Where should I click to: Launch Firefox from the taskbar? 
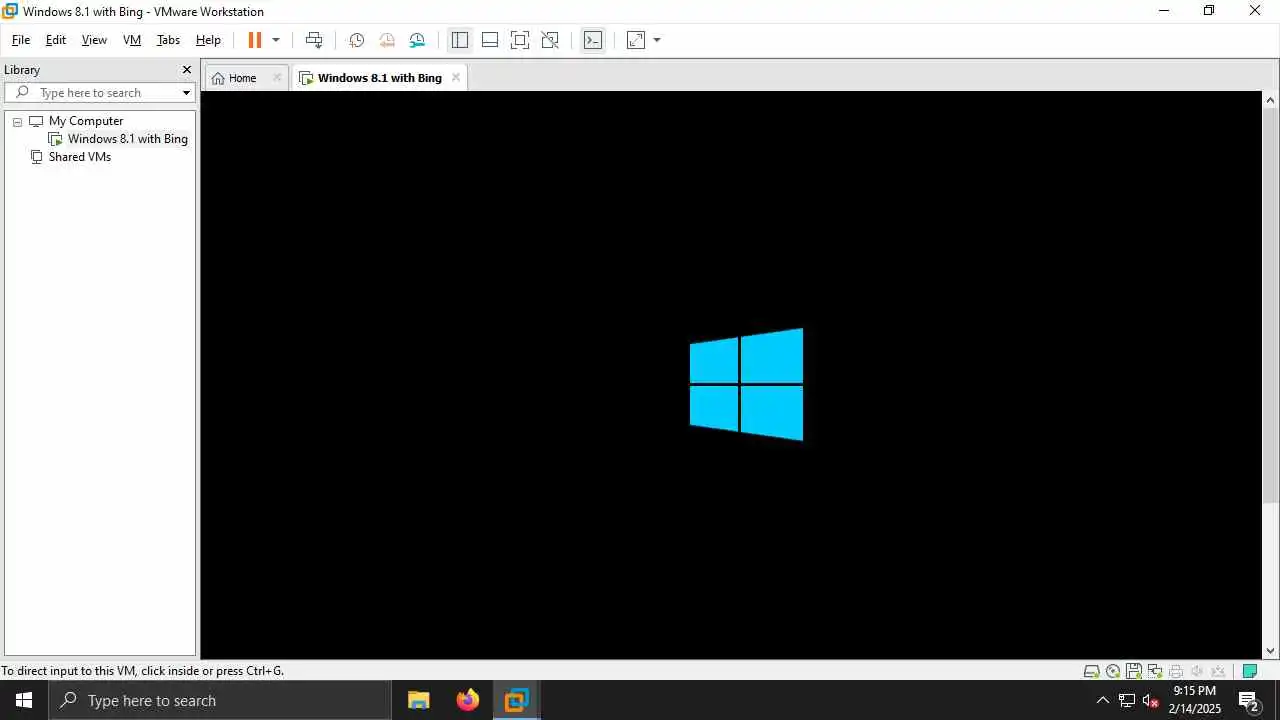pyautogui.click(x=467, y=700)
